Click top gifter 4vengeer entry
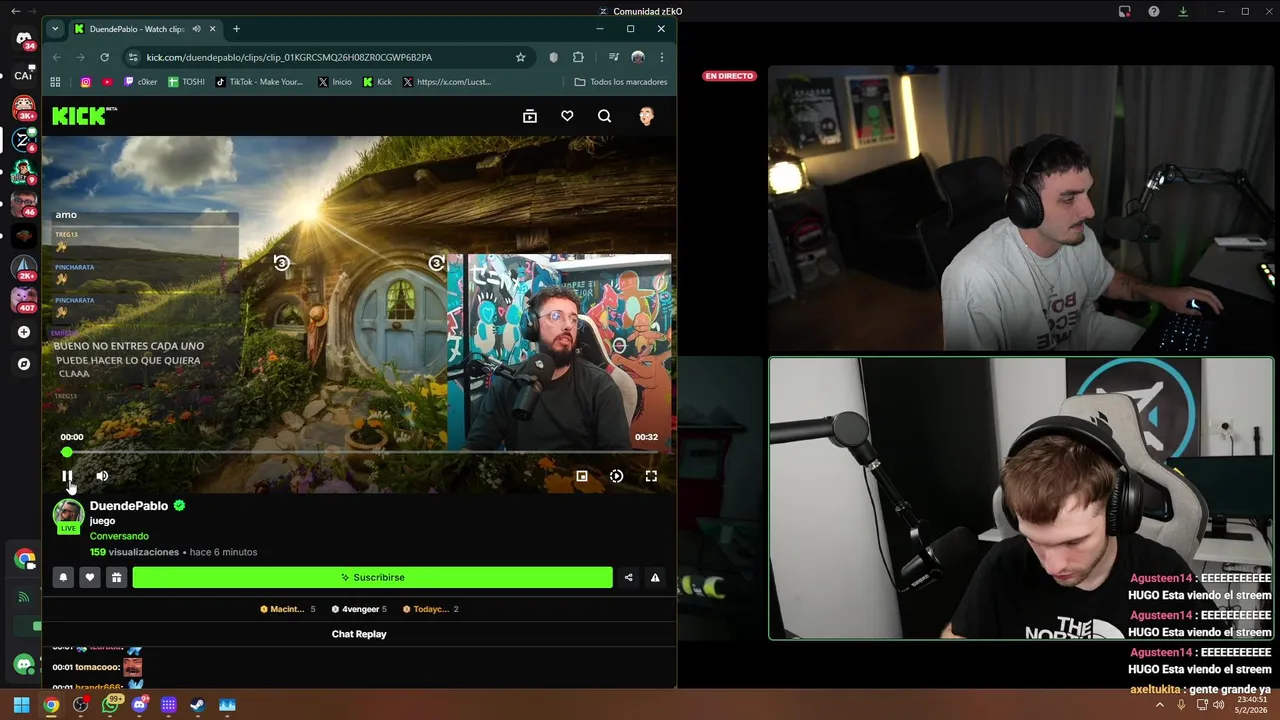The height and width of the screenshot is (720, 1280). [x=361, y=609]
